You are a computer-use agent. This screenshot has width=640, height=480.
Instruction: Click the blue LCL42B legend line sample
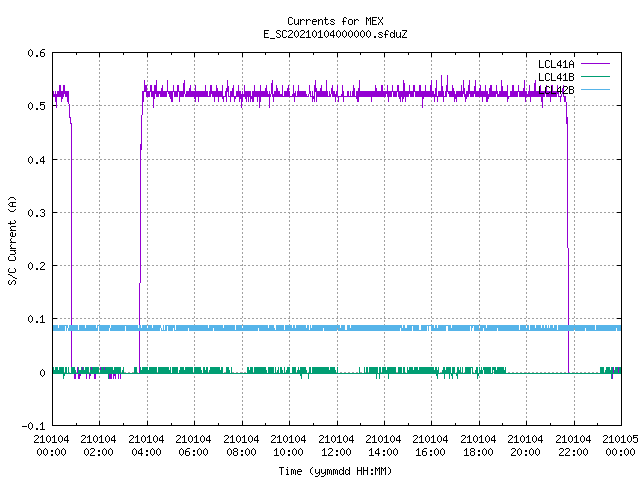click(x=595, y=89)
